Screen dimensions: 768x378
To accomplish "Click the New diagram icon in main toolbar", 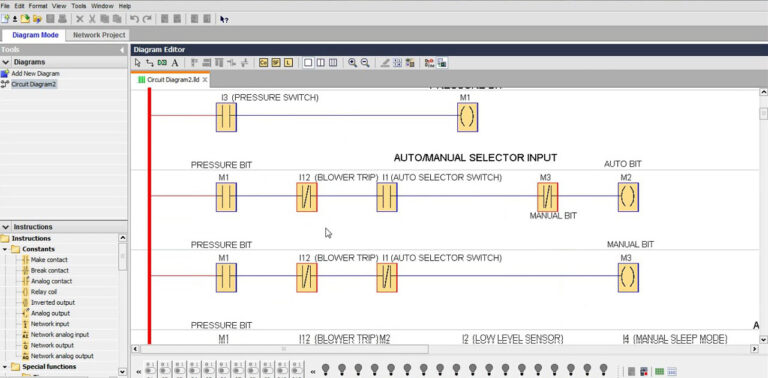I will pyautogui.click(x=5, y=19).
